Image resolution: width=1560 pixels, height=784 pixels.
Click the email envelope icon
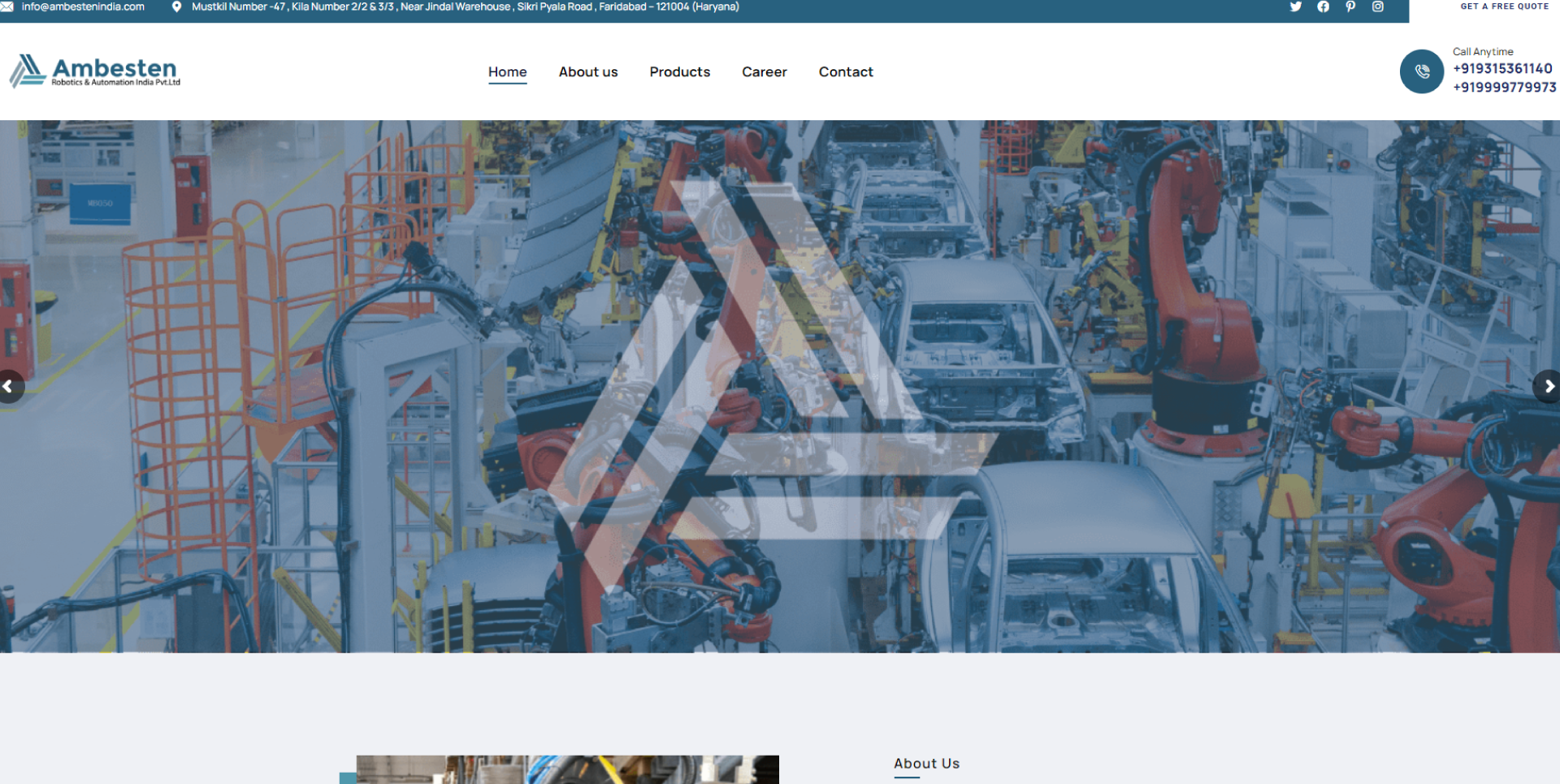[6, 6]
